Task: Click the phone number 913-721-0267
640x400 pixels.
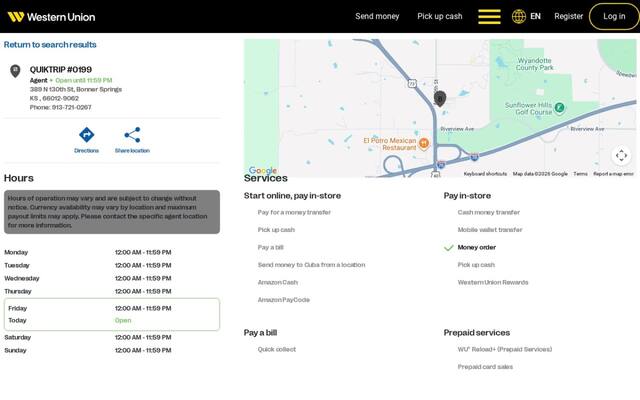Action: 71,107
